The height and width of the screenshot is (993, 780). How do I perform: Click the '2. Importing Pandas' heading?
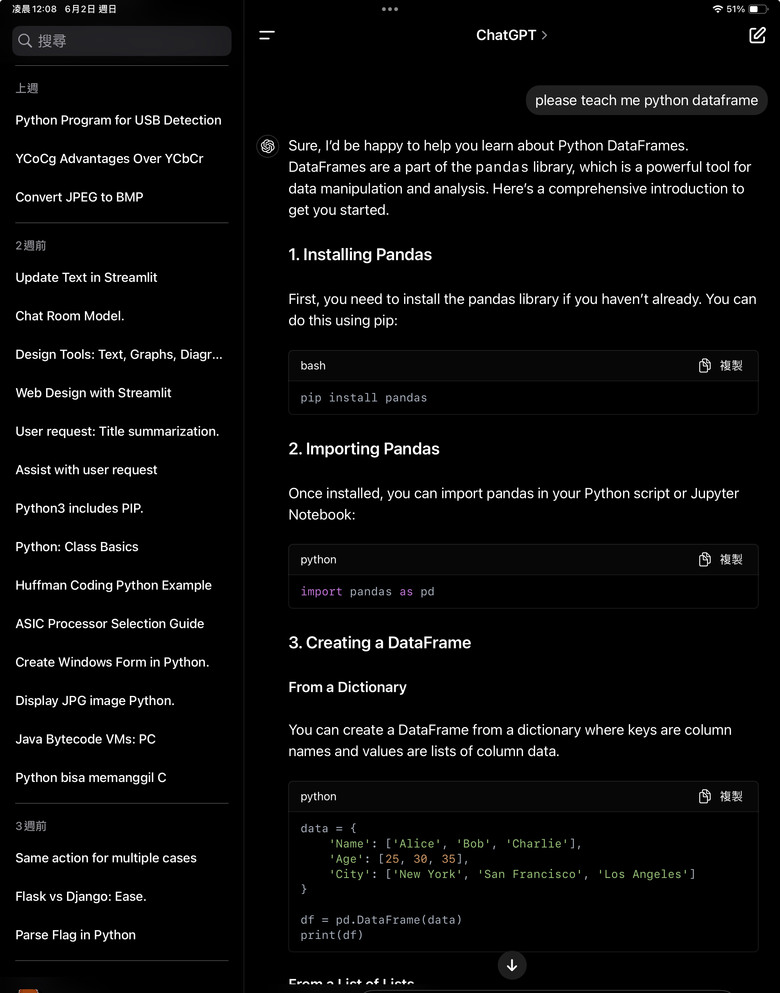[363, 449]
